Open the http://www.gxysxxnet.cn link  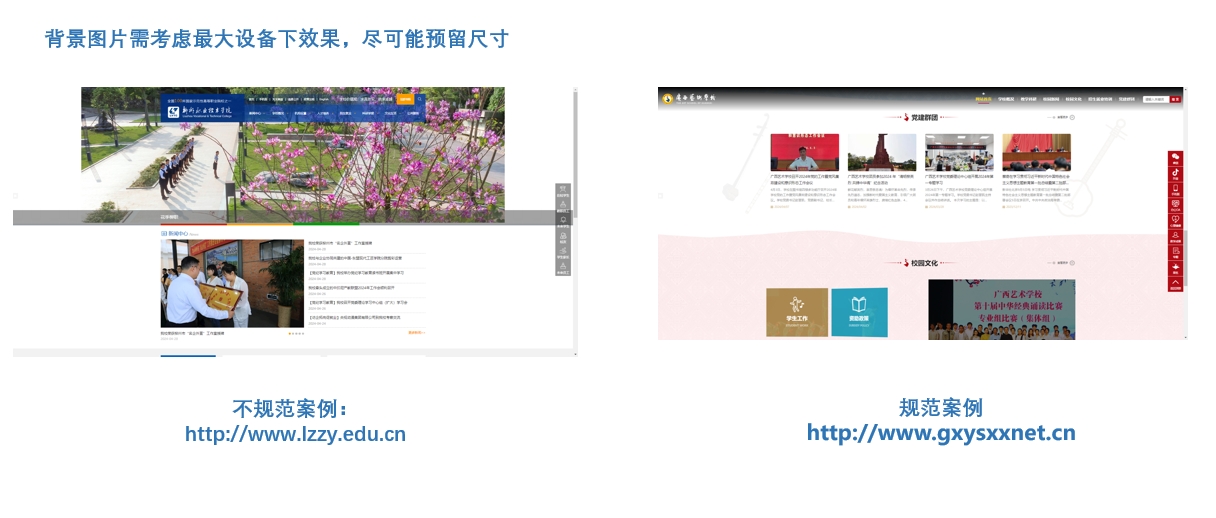tap(941, 433)
